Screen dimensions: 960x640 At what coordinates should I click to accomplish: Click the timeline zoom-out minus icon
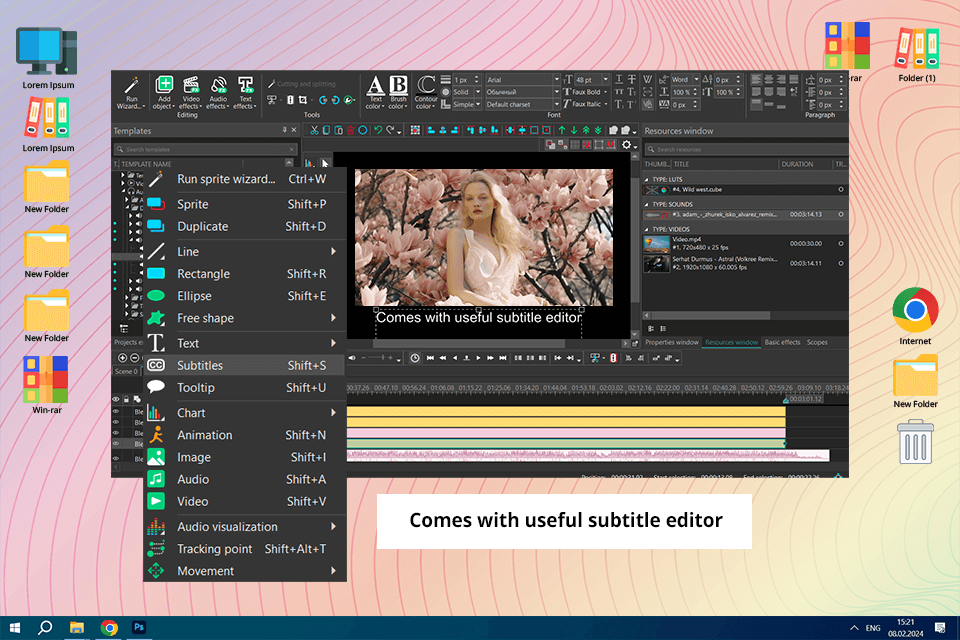(135, 358)
